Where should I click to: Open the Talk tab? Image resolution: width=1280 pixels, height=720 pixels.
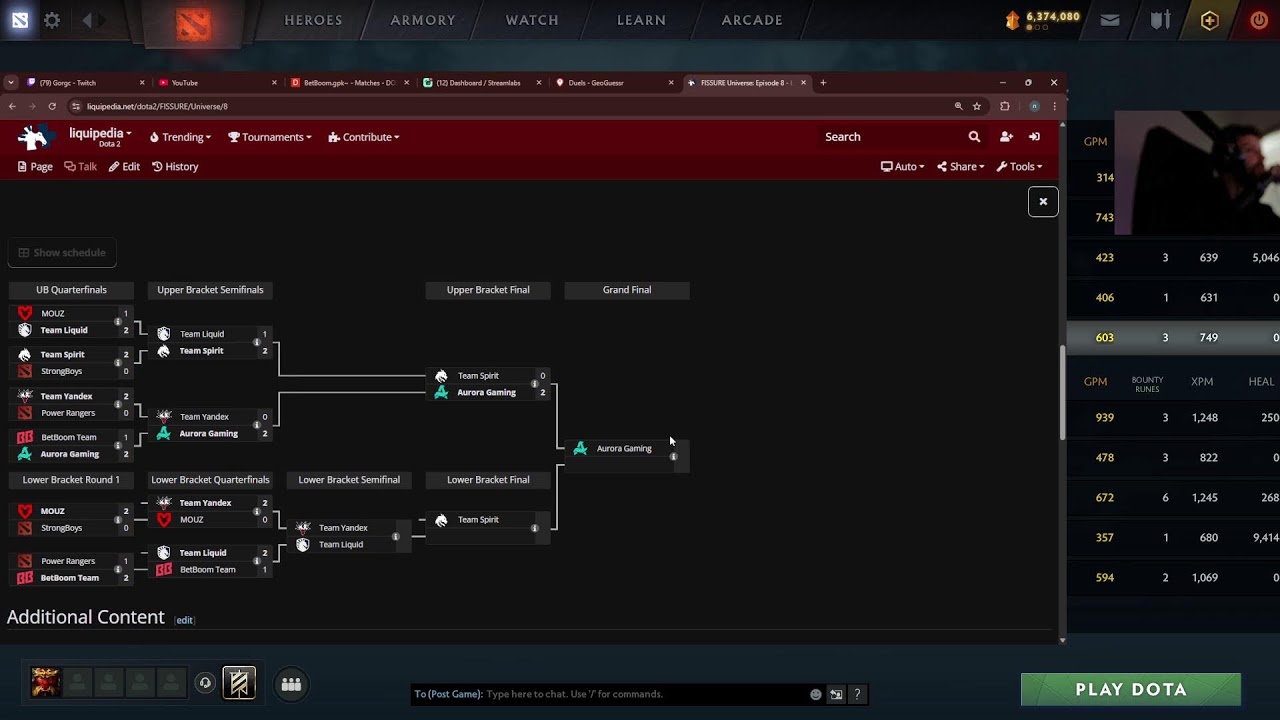point(81,167)
